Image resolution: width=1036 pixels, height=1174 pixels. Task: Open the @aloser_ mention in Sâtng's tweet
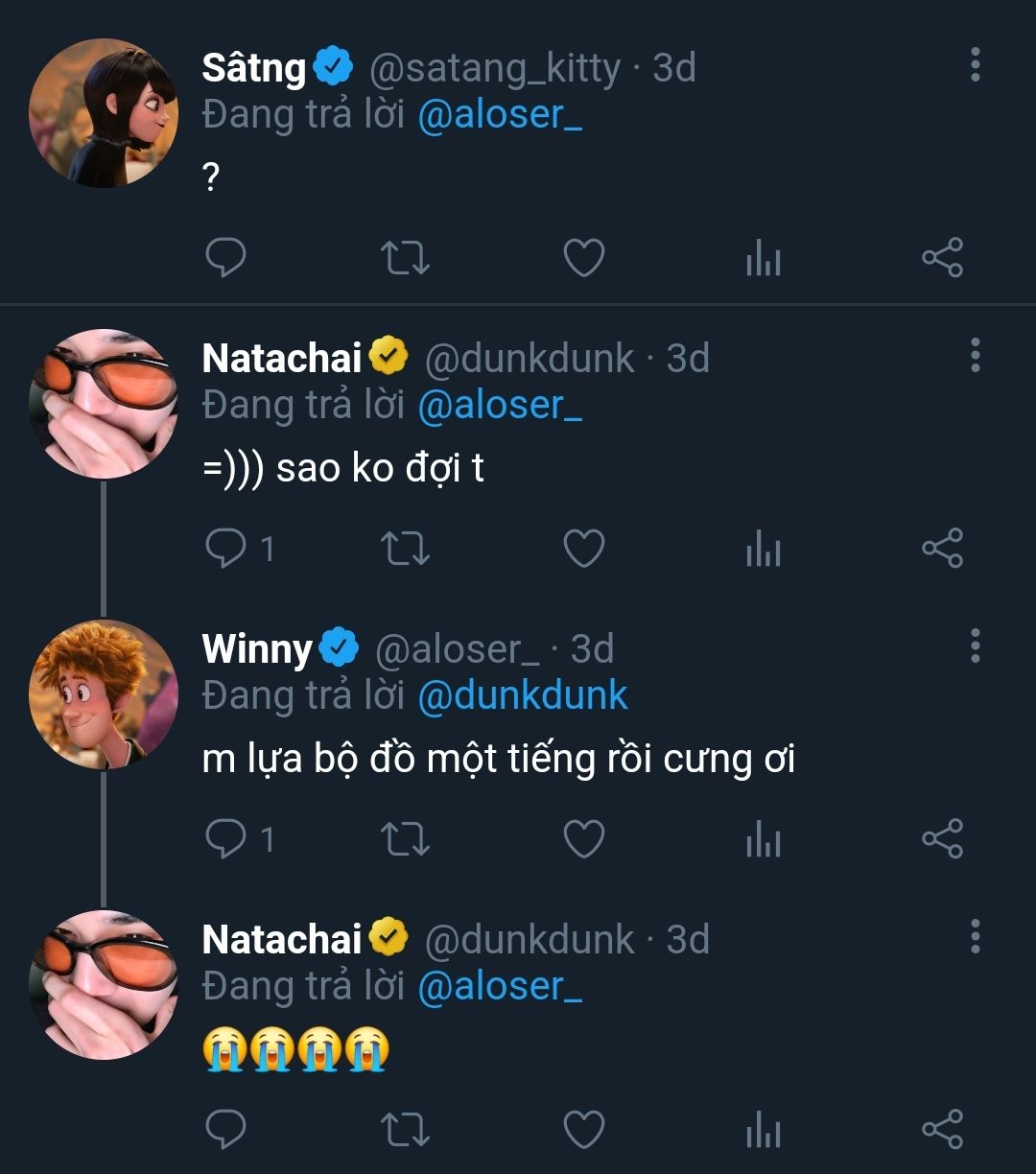[x=500, y=115]
